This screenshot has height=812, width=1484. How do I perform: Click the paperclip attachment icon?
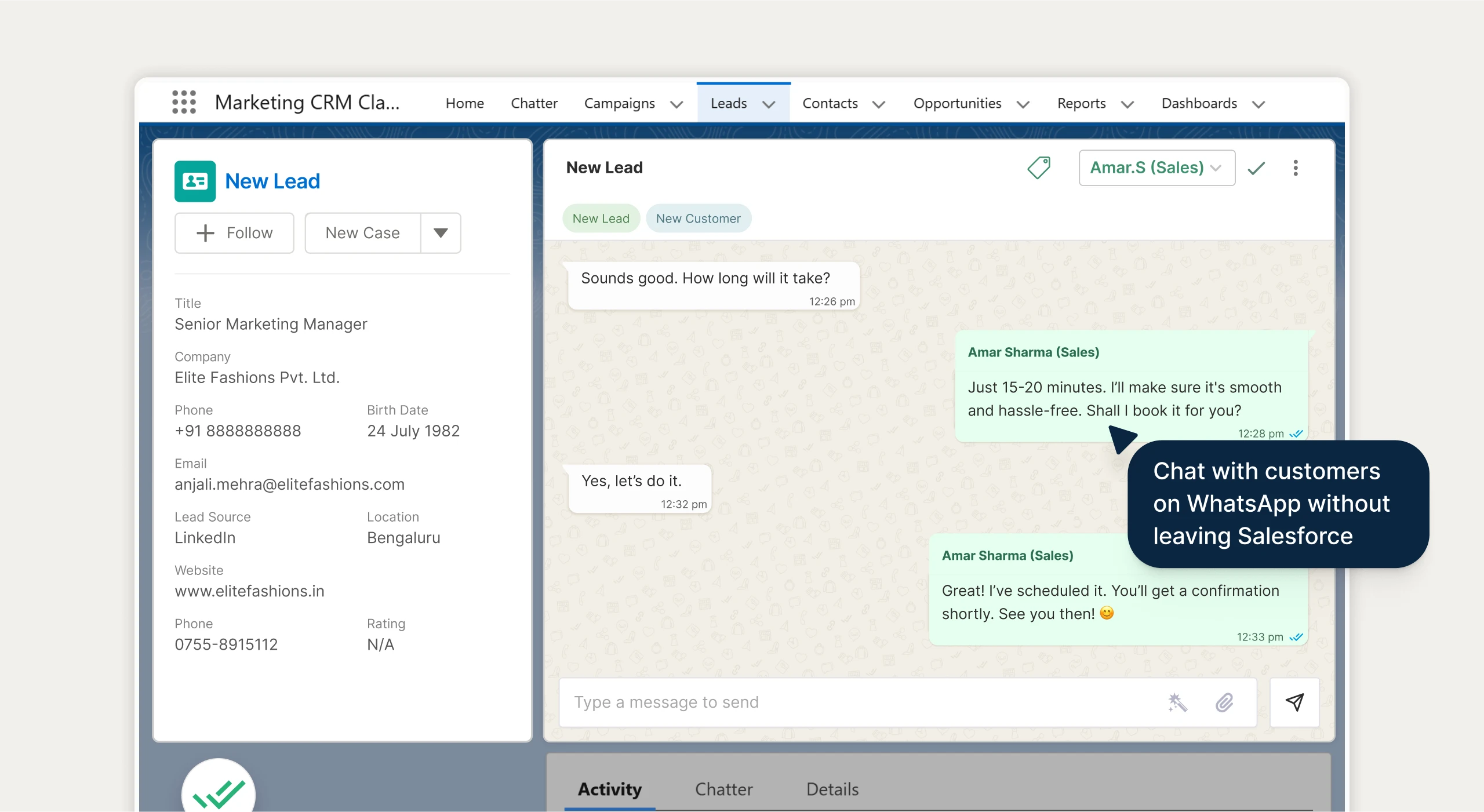(1224, 702)
